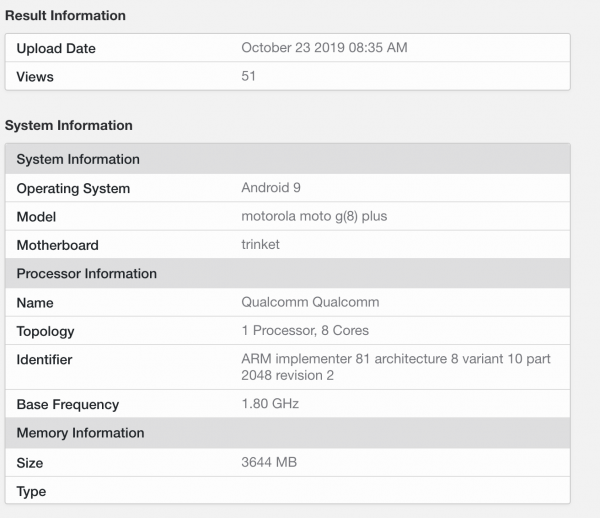Select the Upload Date label
The image size is (600, 518).
pos(56,49)
